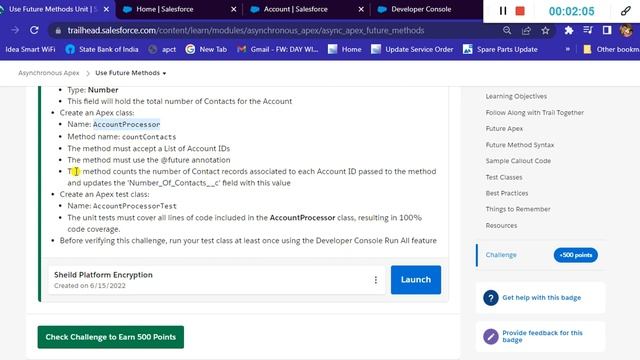Open Spare Parts Update bookmark
640x360 pixels.
pyautogui.click(x=500, y=49)
